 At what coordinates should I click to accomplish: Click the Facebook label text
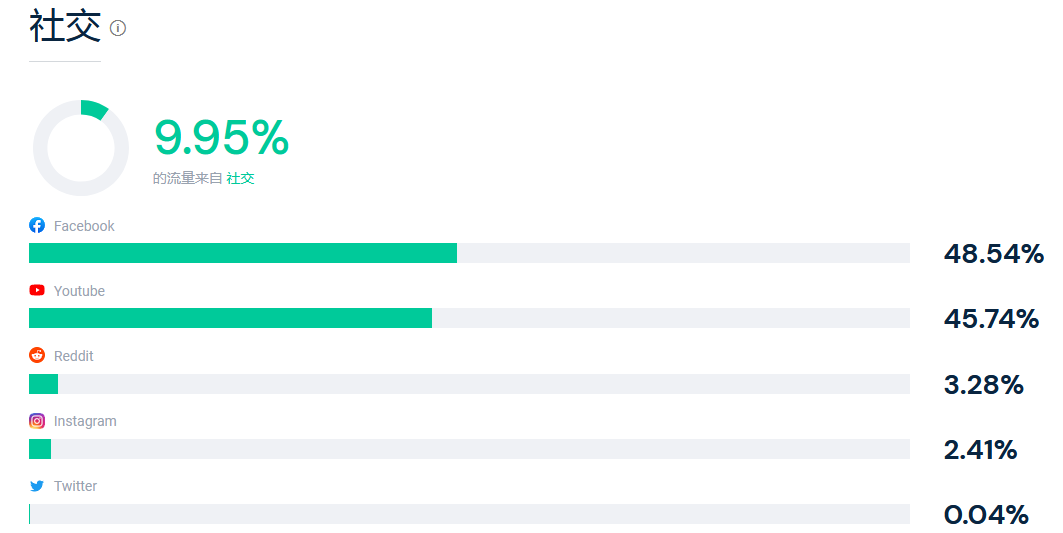(84, 226)
